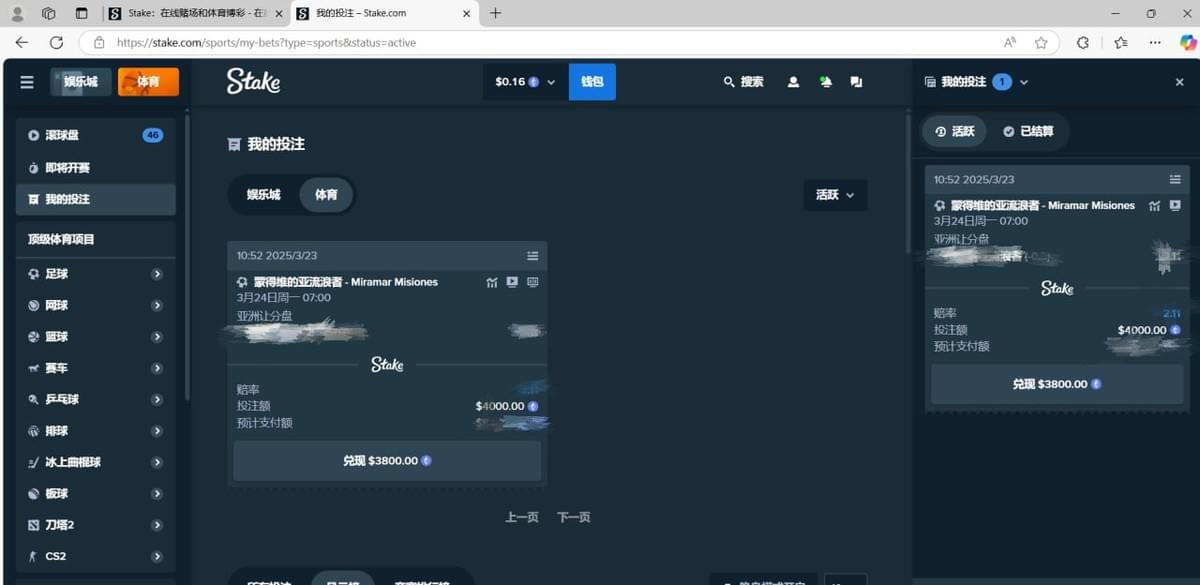Open the hamburger sidebar menu
The height and width of the screenshot is (585, 1200).
pos(27,82)
